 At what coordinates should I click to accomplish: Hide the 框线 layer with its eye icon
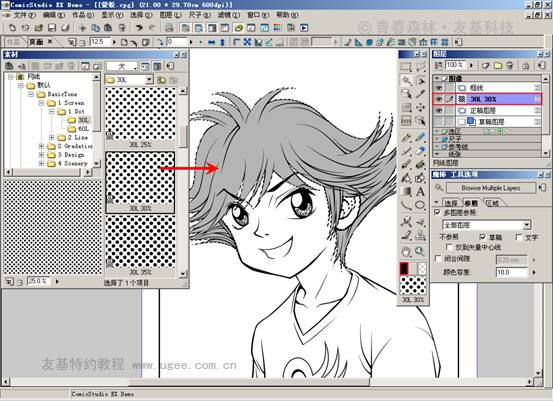438,87
